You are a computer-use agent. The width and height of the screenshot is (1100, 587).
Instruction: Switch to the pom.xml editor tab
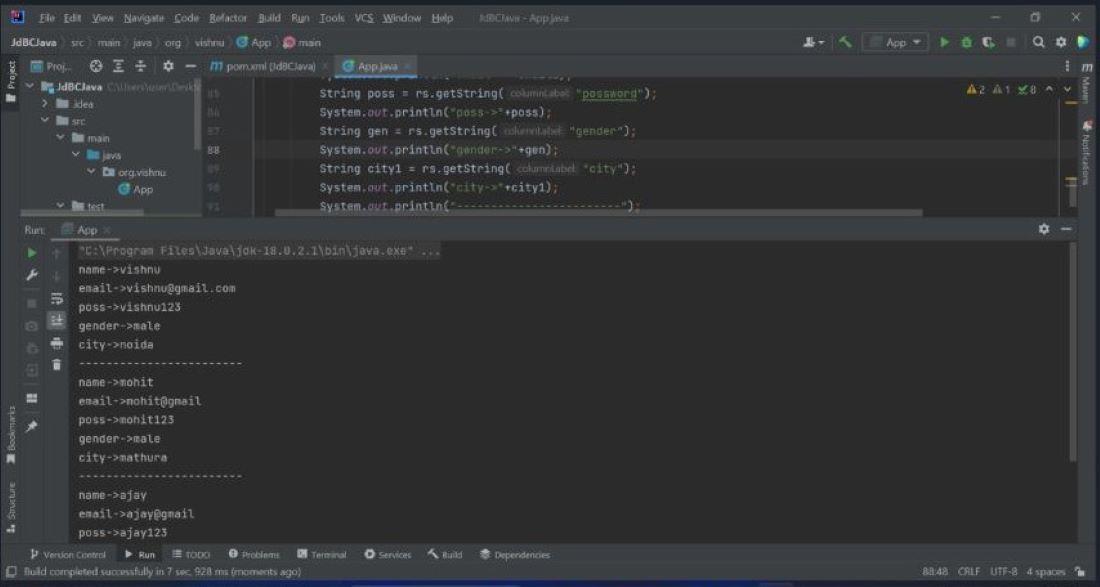tap(269, 66)
